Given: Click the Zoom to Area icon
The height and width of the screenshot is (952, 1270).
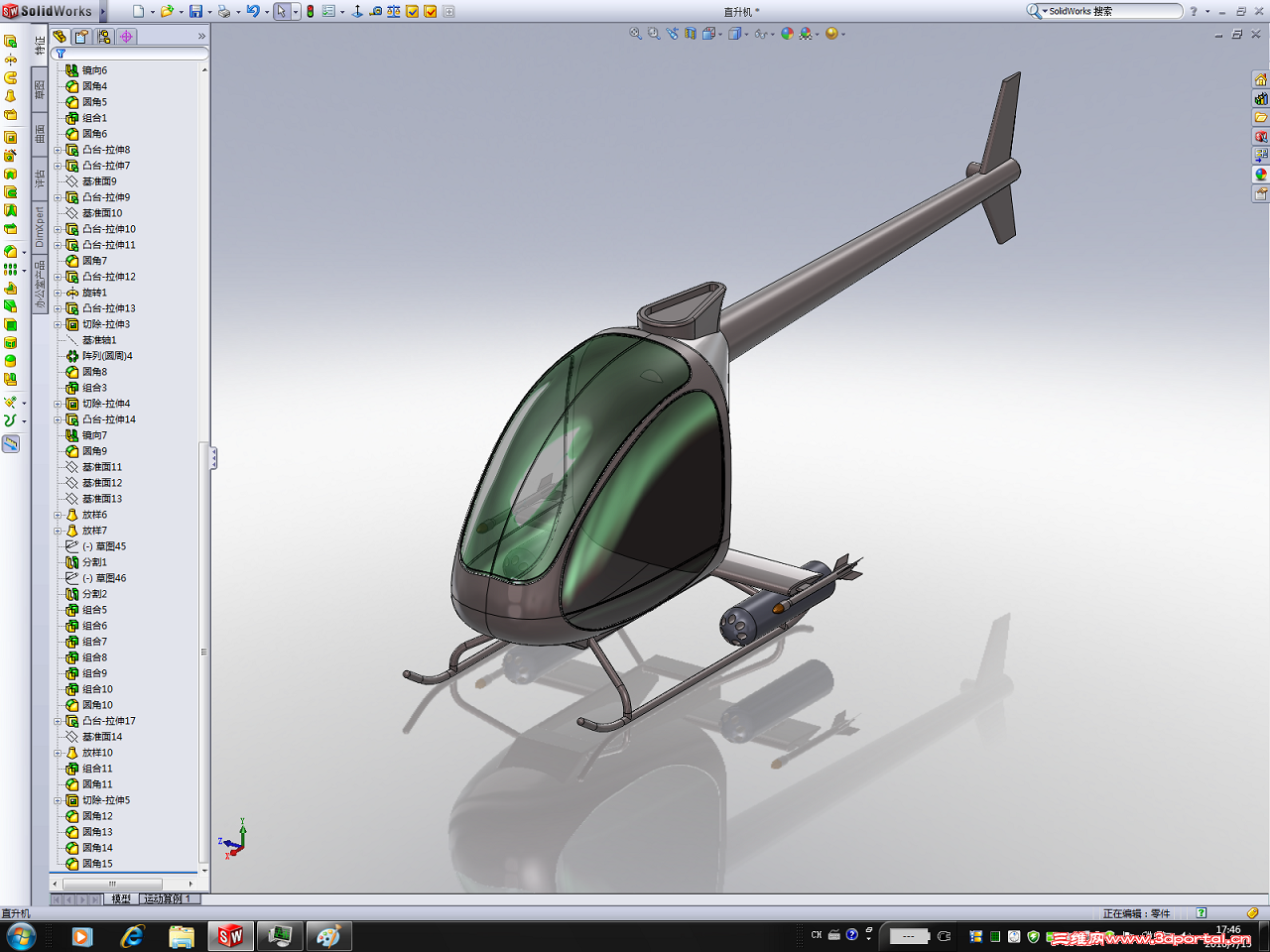Looking at the screenshot, I should [654, 34].
